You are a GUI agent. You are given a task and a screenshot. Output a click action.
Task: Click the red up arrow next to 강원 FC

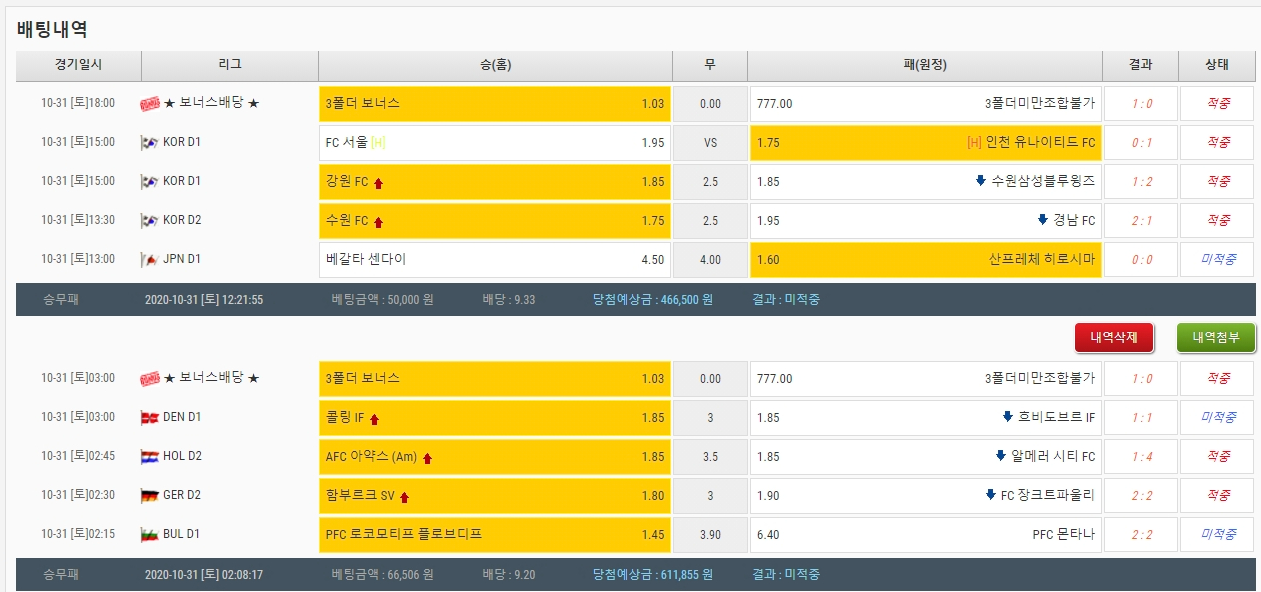point(379,182)
